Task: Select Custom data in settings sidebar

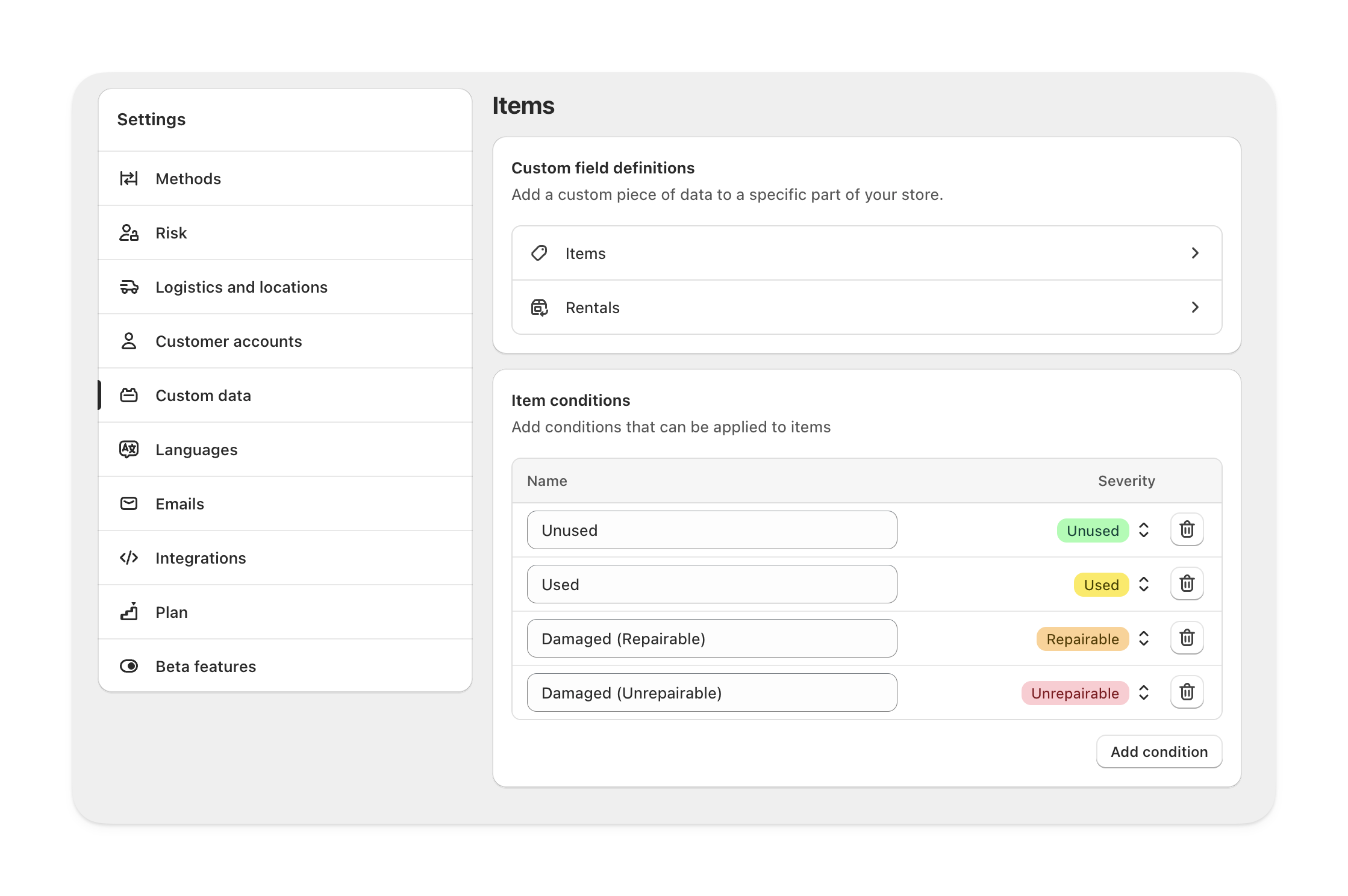Action: click(x=203, y=395)
